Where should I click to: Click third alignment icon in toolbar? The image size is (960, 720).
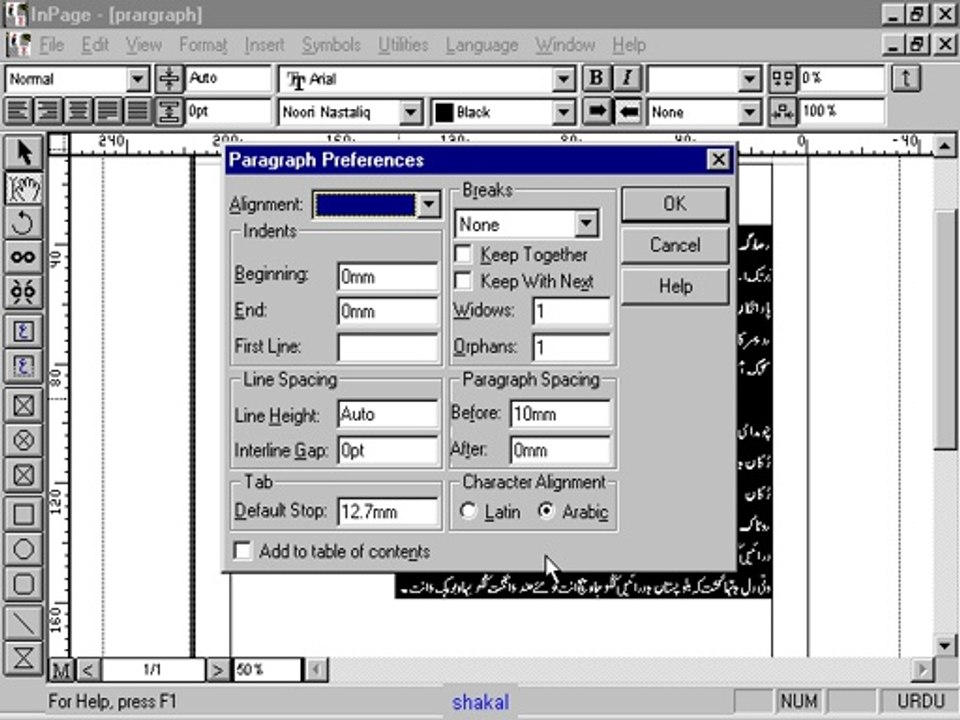pyautogui.click(x=78, y=111)
